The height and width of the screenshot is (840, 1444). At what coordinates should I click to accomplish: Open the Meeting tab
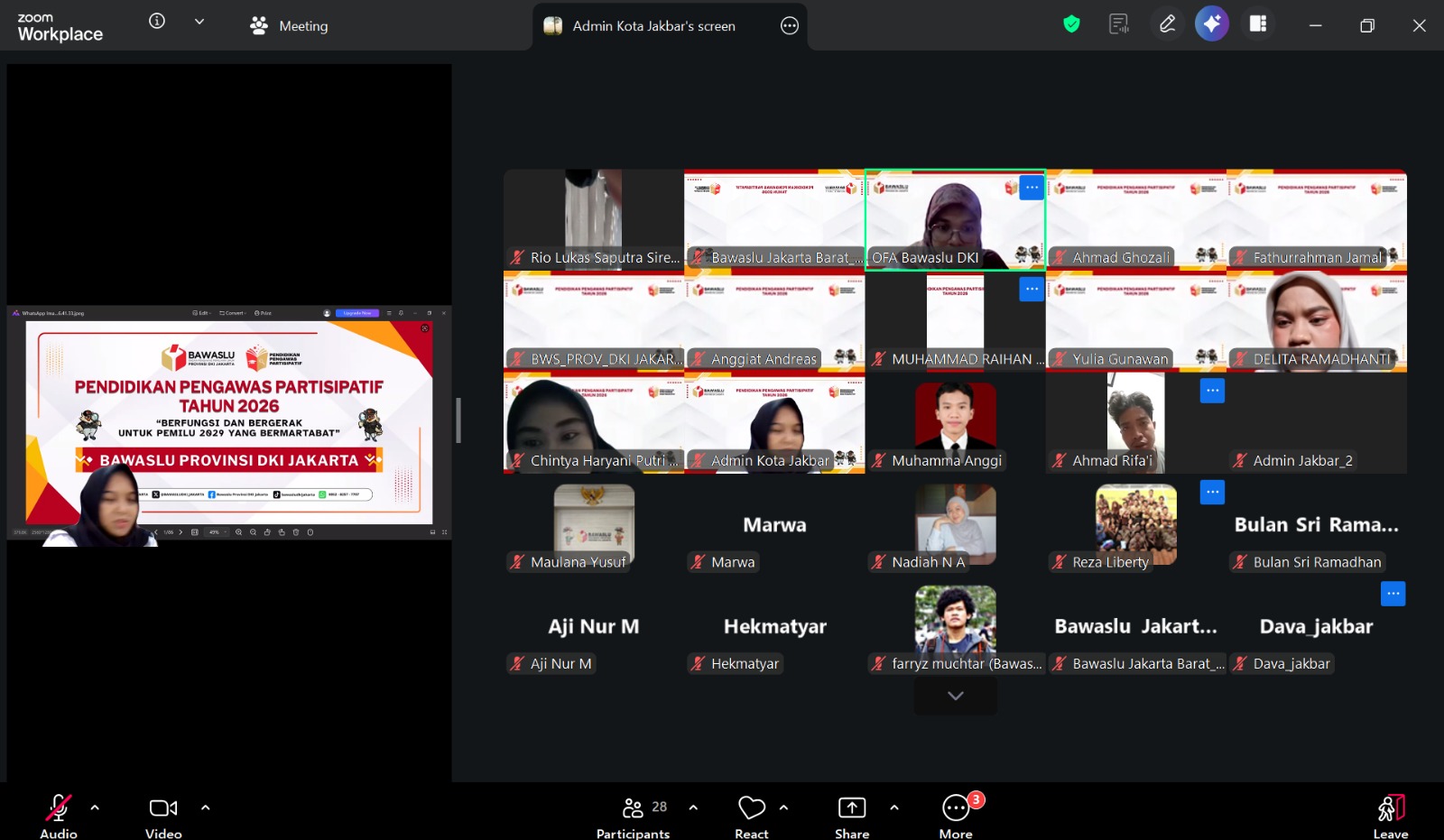289,26
